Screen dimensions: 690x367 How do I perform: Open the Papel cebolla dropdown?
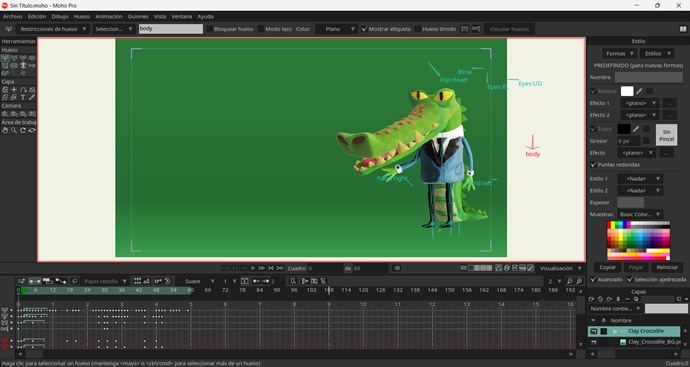click(104, 281)
